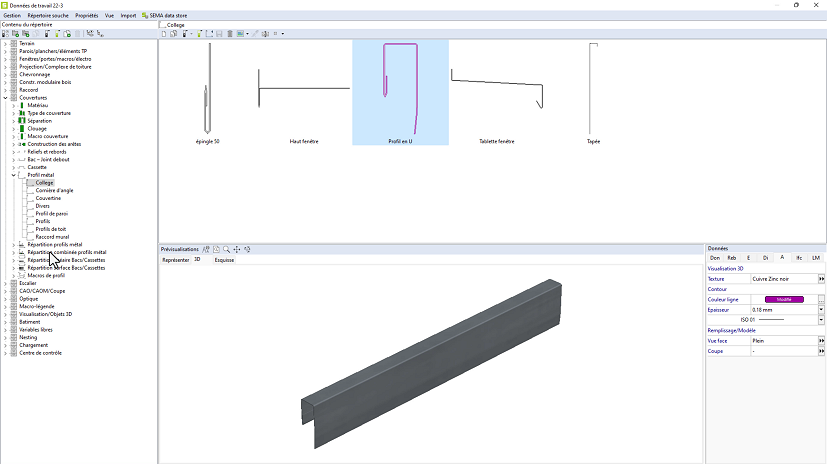Viewport: 827px width, 464px height.
Task: Expand the Terrain tree node
Action: (x=5, y=44)
